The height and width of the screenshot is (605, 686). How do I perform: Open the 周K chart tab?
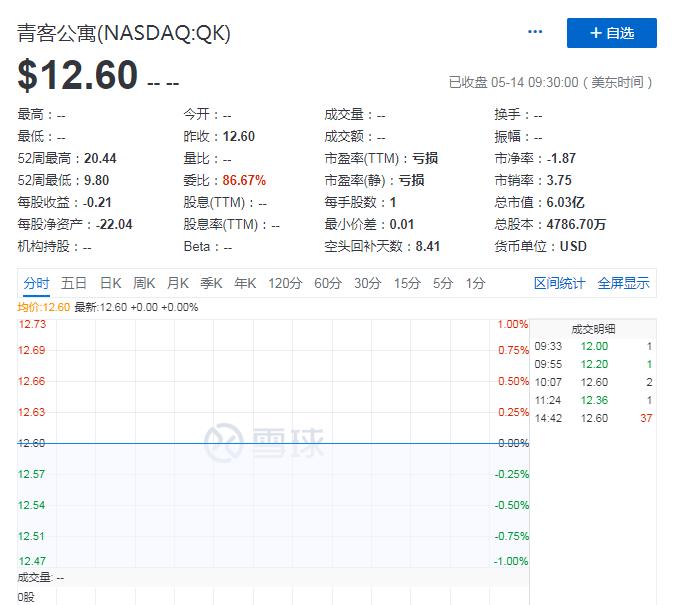144,283
